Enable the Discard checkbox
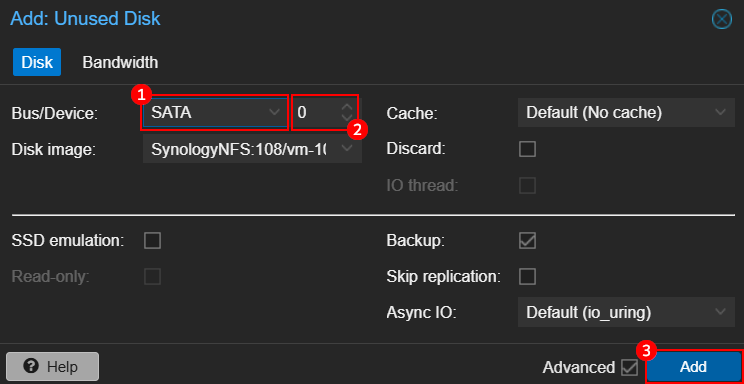The height and width of the screenshot is (384, 744). coord(527,149)
